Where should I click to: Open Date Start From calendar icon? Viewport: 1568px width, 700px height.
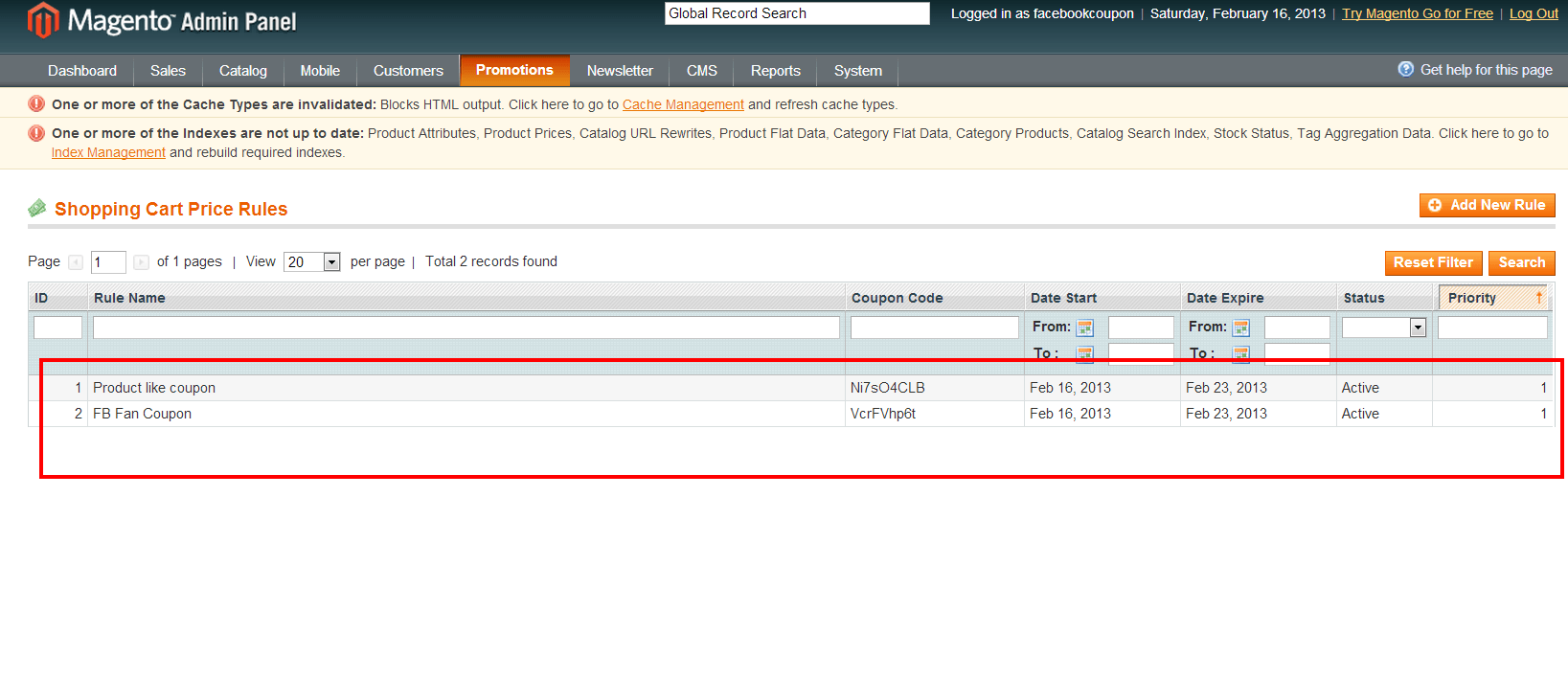click(x=1084, y=328)
